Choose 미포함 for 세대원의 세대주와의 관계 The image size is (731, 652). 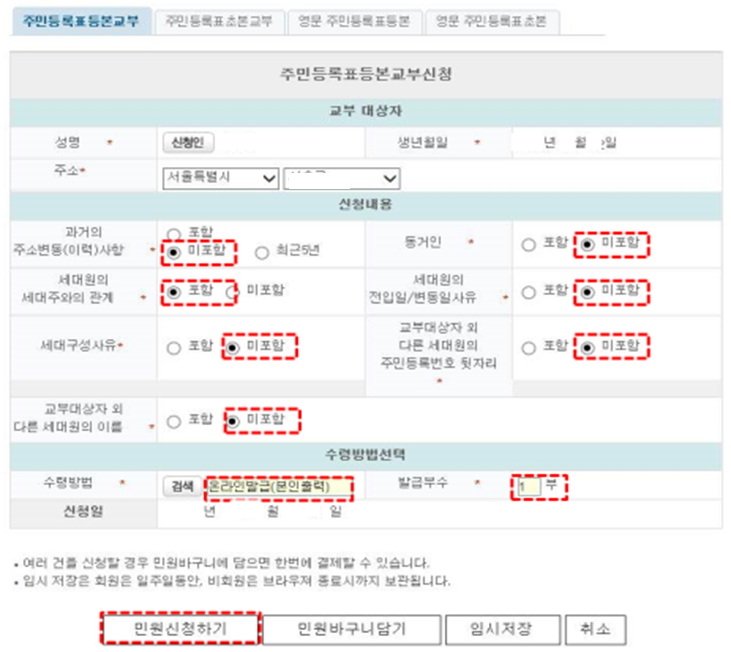pos(233,291)
